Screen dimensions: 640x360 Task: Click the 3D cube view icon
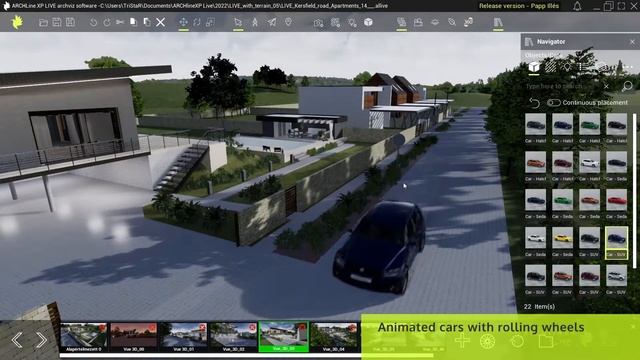[368, 22]
